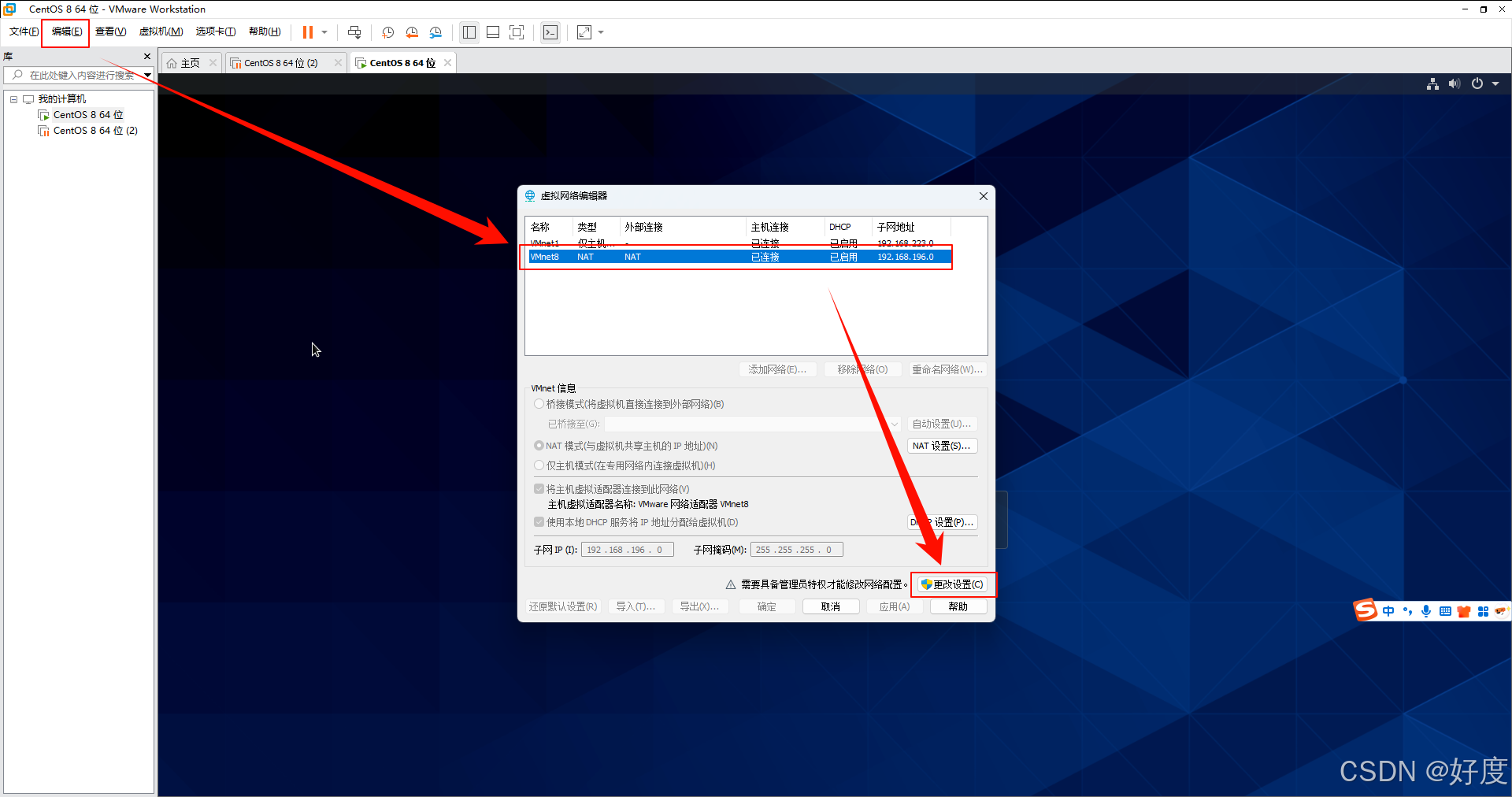Click the 添加网络(E)... button
The width and height of the screenshot is (1512, 797).
pos(776,369)
